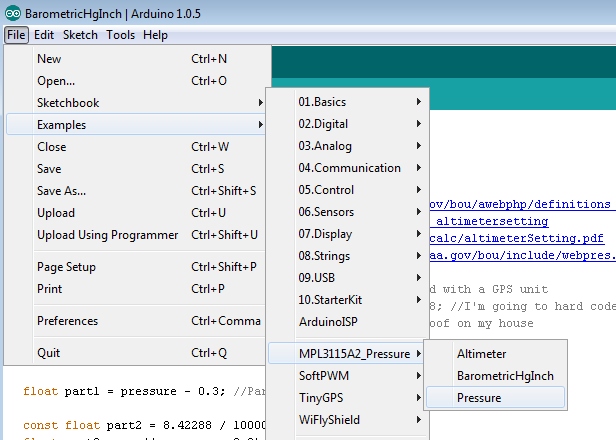Expand the 09.USB examples submenu
Image resolution: width=616 pixels, height=440 pixels.
[348, 278]
